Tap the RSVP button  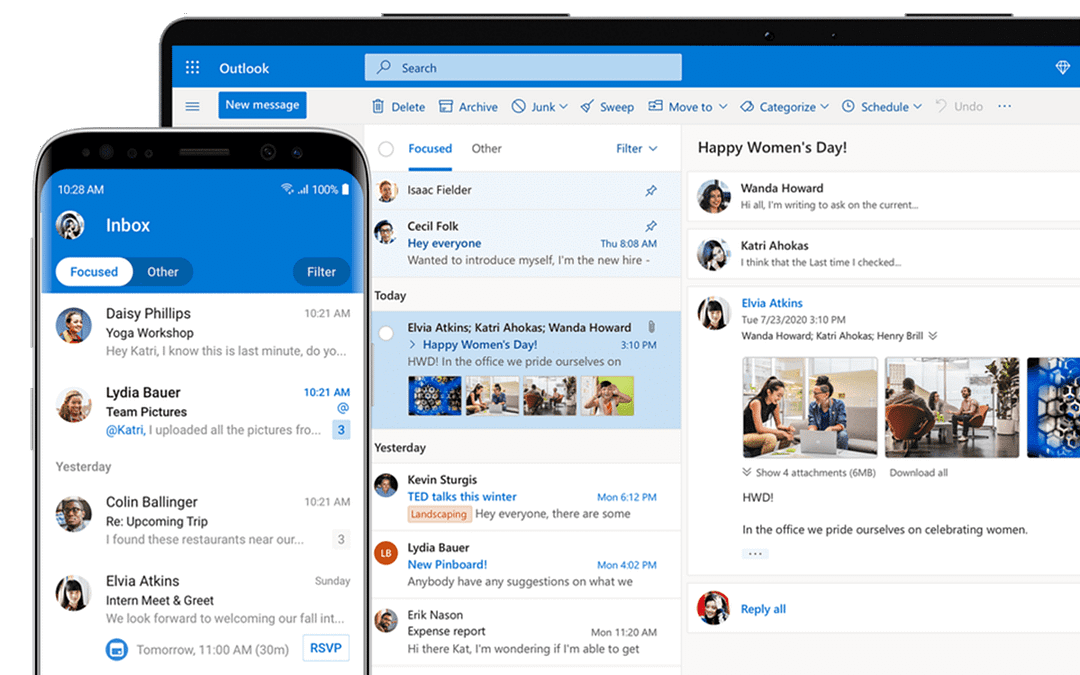tap(326, 648)
